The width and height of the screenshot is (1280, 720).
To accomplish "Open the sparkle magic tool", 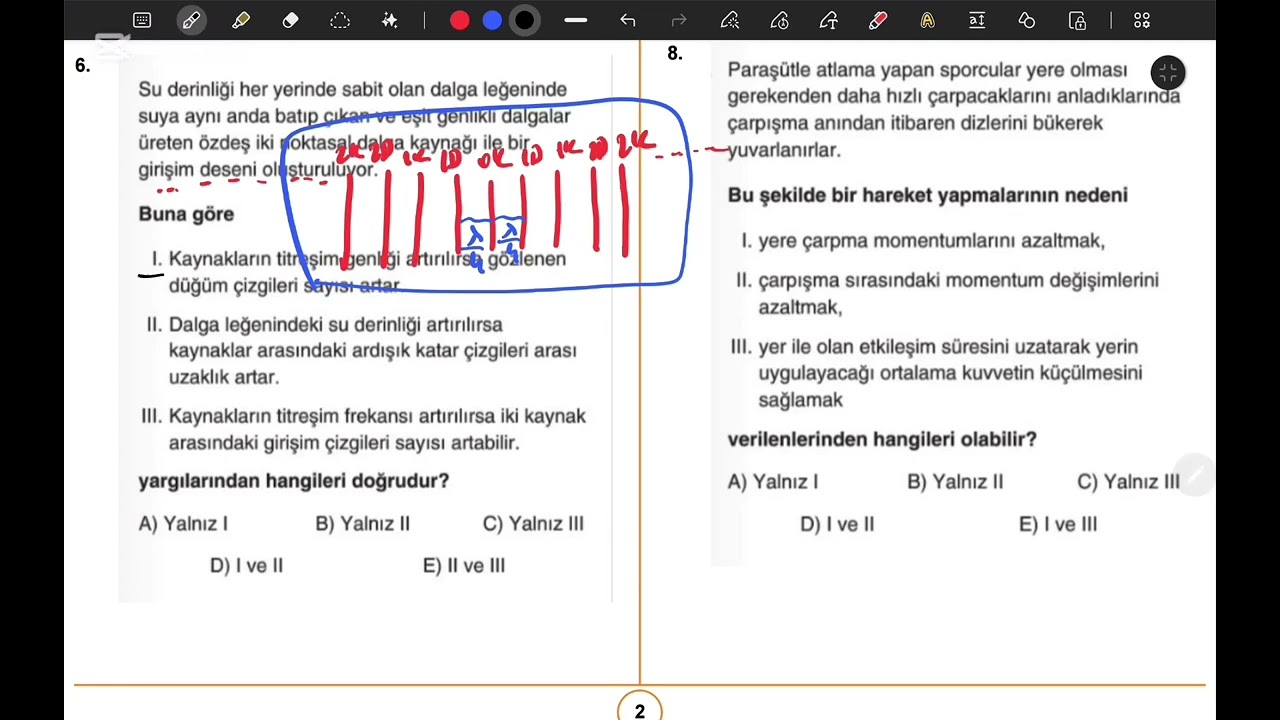I will coord(390,20).
